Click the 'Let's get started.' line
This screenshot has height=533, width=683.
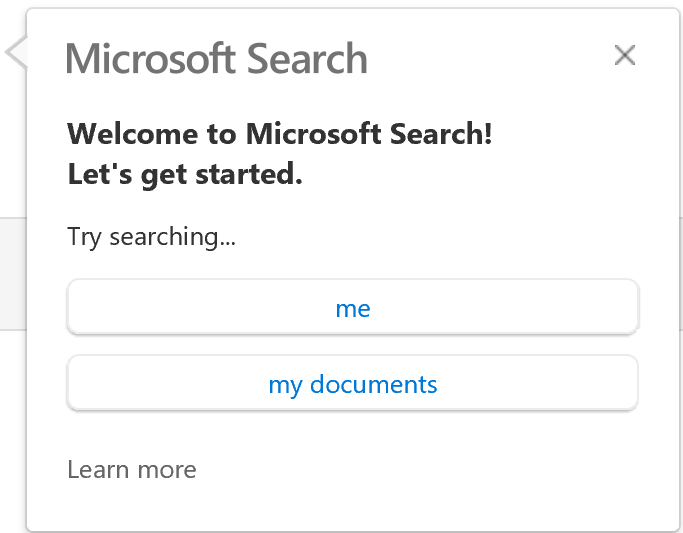pyautogui.click(x=185, y=175)
